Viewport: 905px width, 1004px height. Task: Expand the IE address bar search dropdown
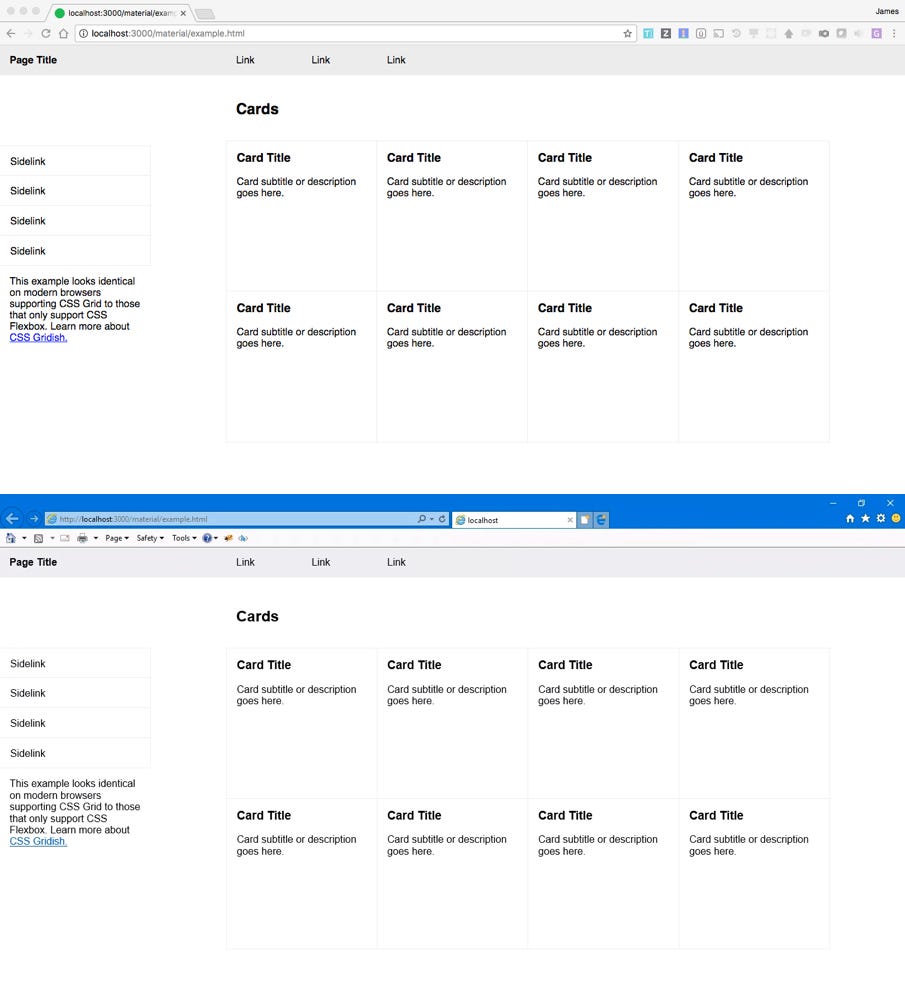coord(432,519)
